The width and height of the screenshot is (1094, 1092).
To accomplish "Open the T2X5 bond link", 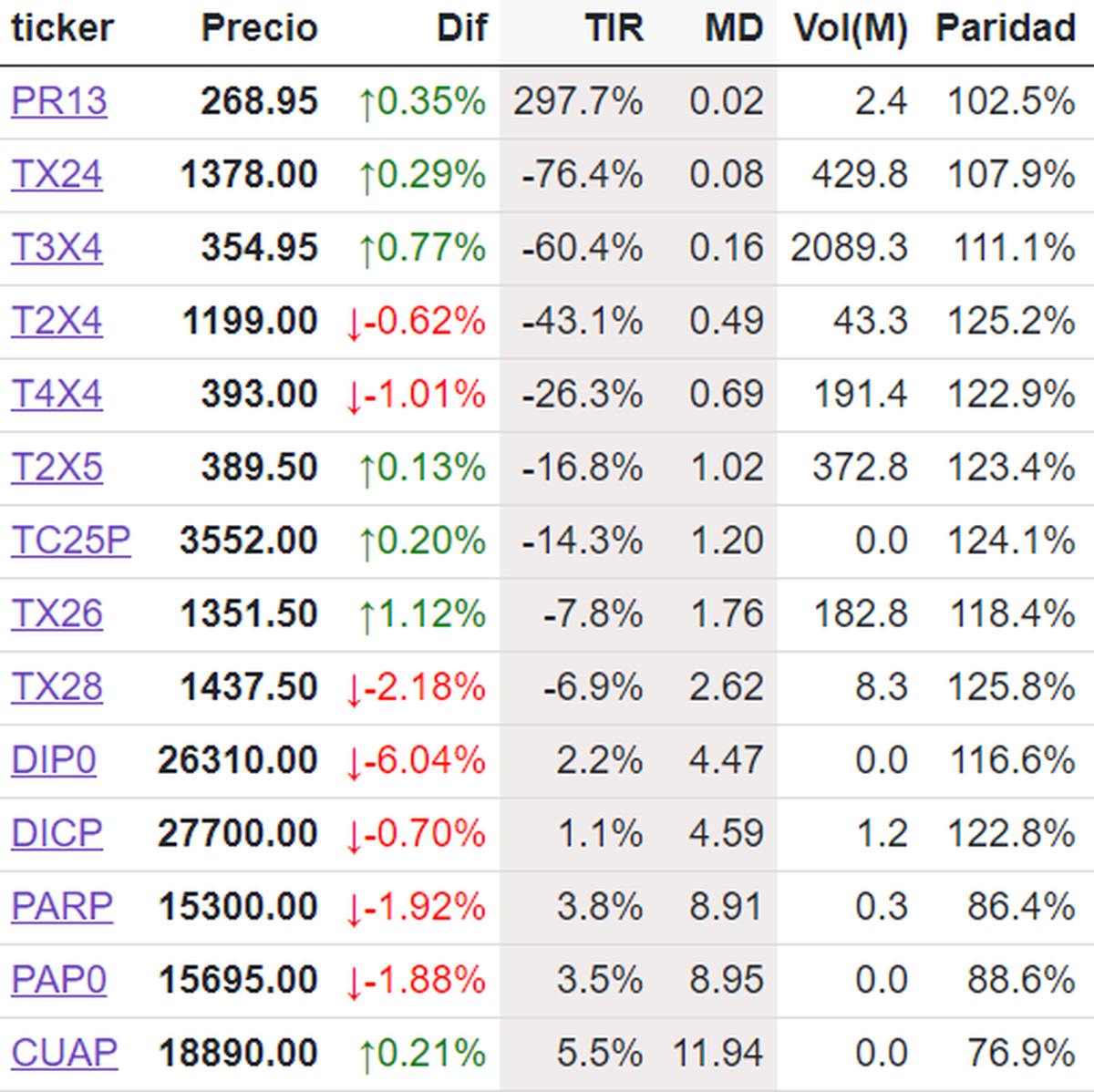I will coord(57,468).
